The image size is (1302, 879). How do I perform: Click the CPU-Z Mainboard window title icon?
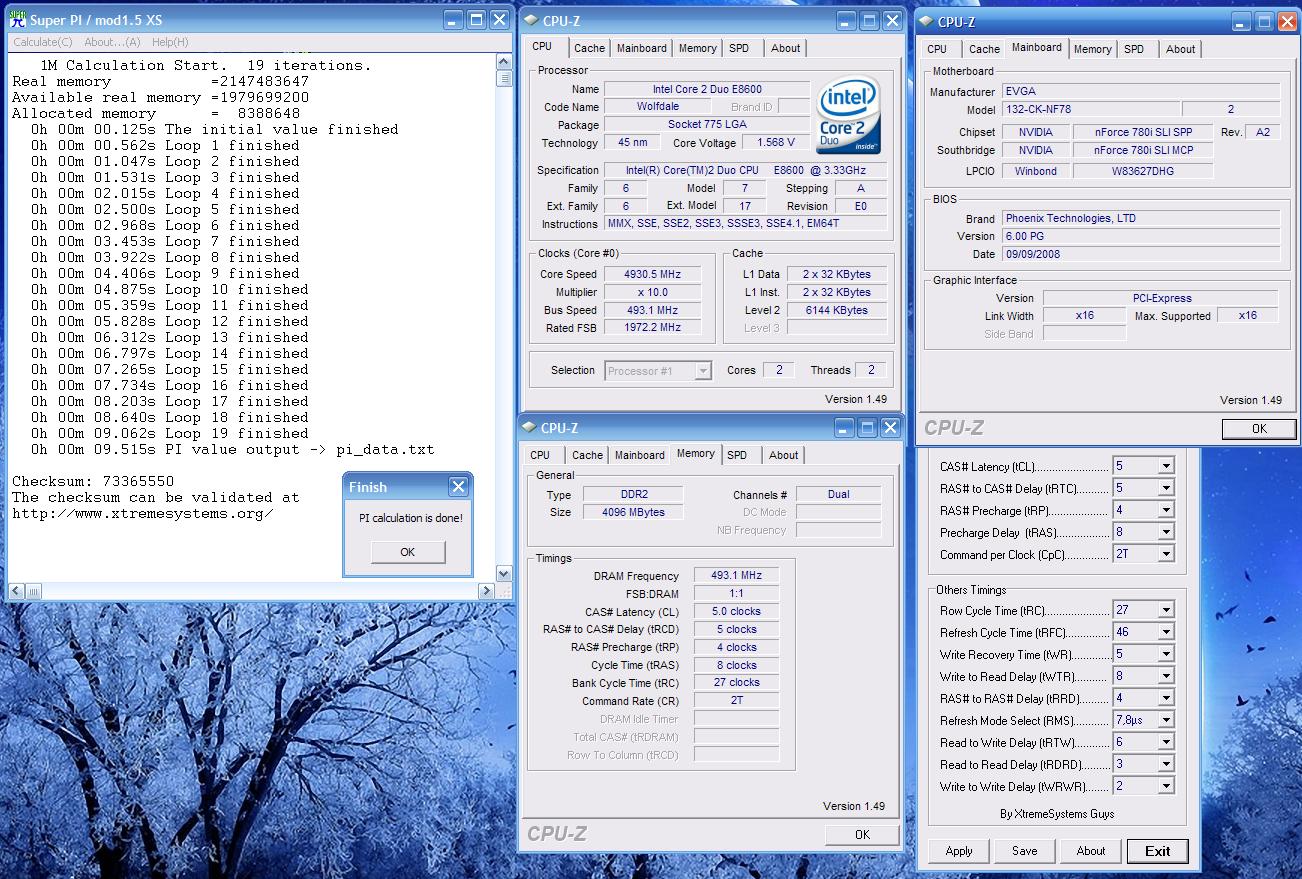[926, 21]
